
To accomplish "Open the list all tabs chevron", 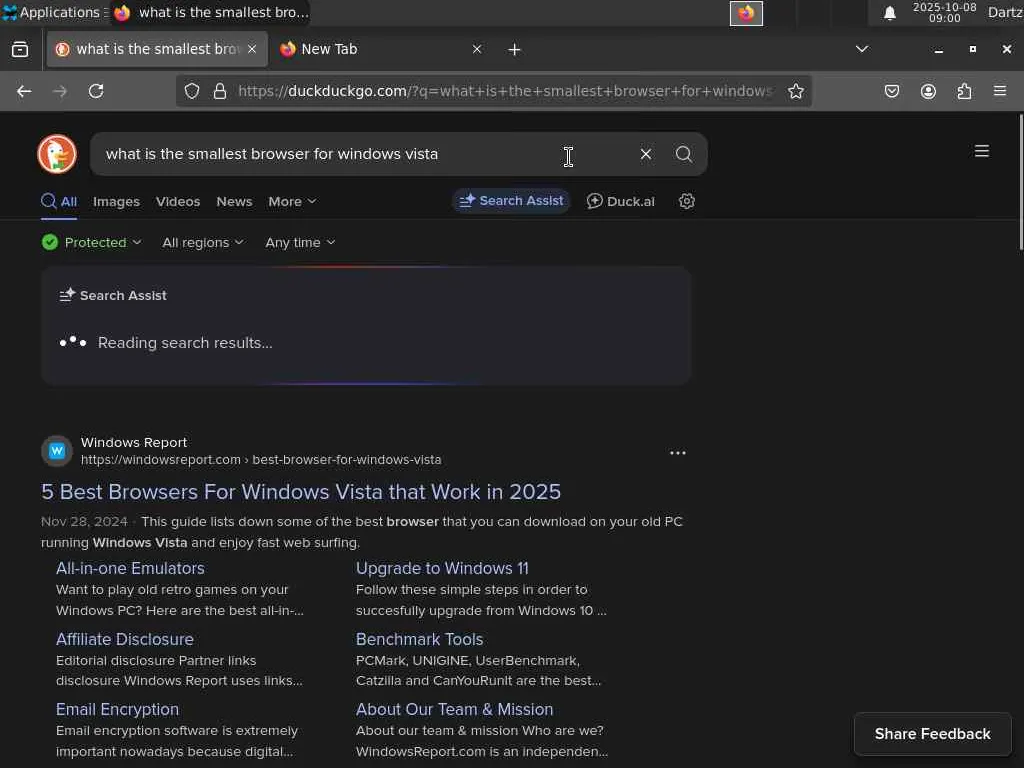I will (x=861, y=49).
